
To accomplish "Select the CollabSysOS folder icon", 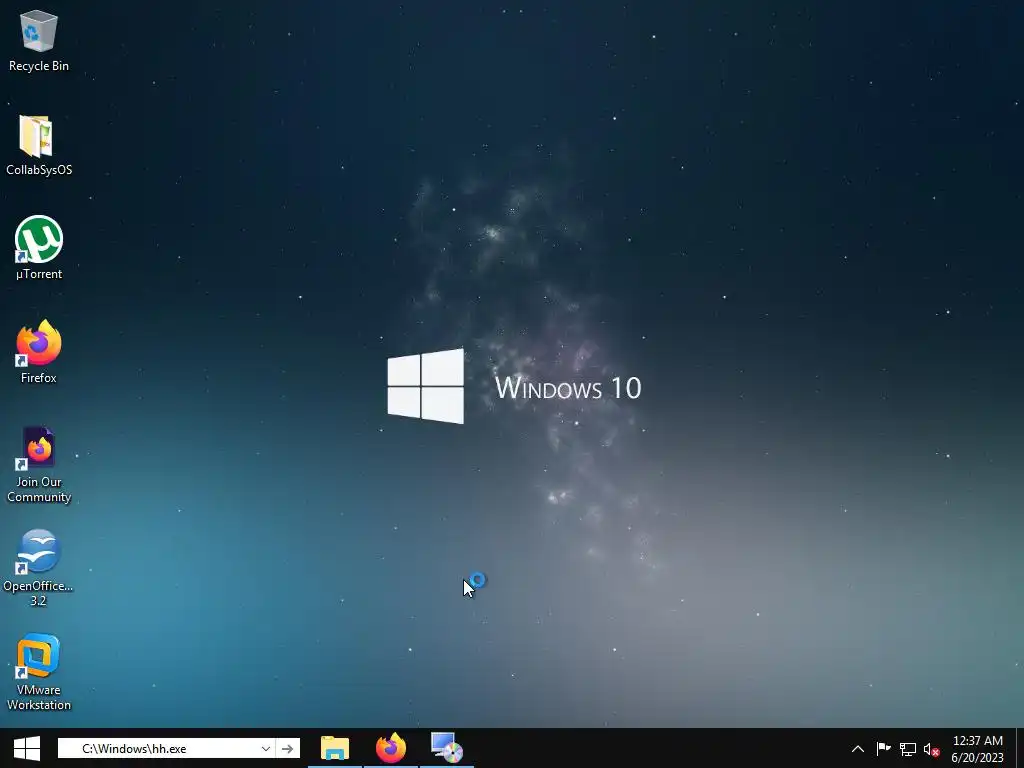I will tap(39, 145).
